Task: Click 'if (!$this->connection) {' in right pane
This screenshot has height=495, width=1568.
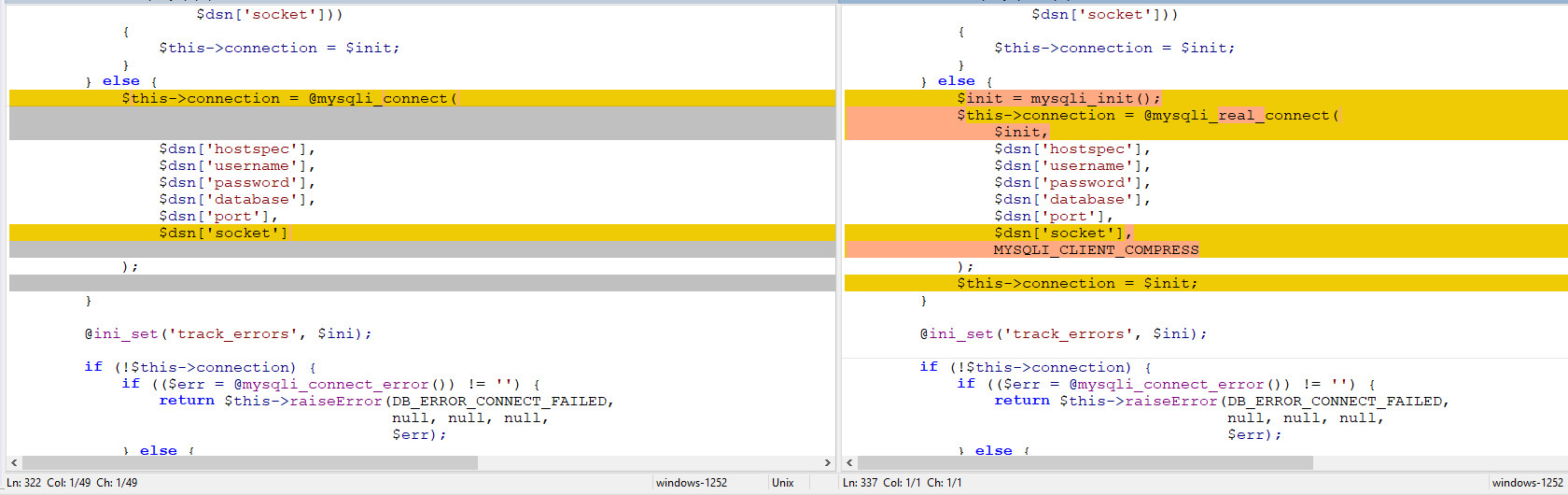Action: [1036, 367]
